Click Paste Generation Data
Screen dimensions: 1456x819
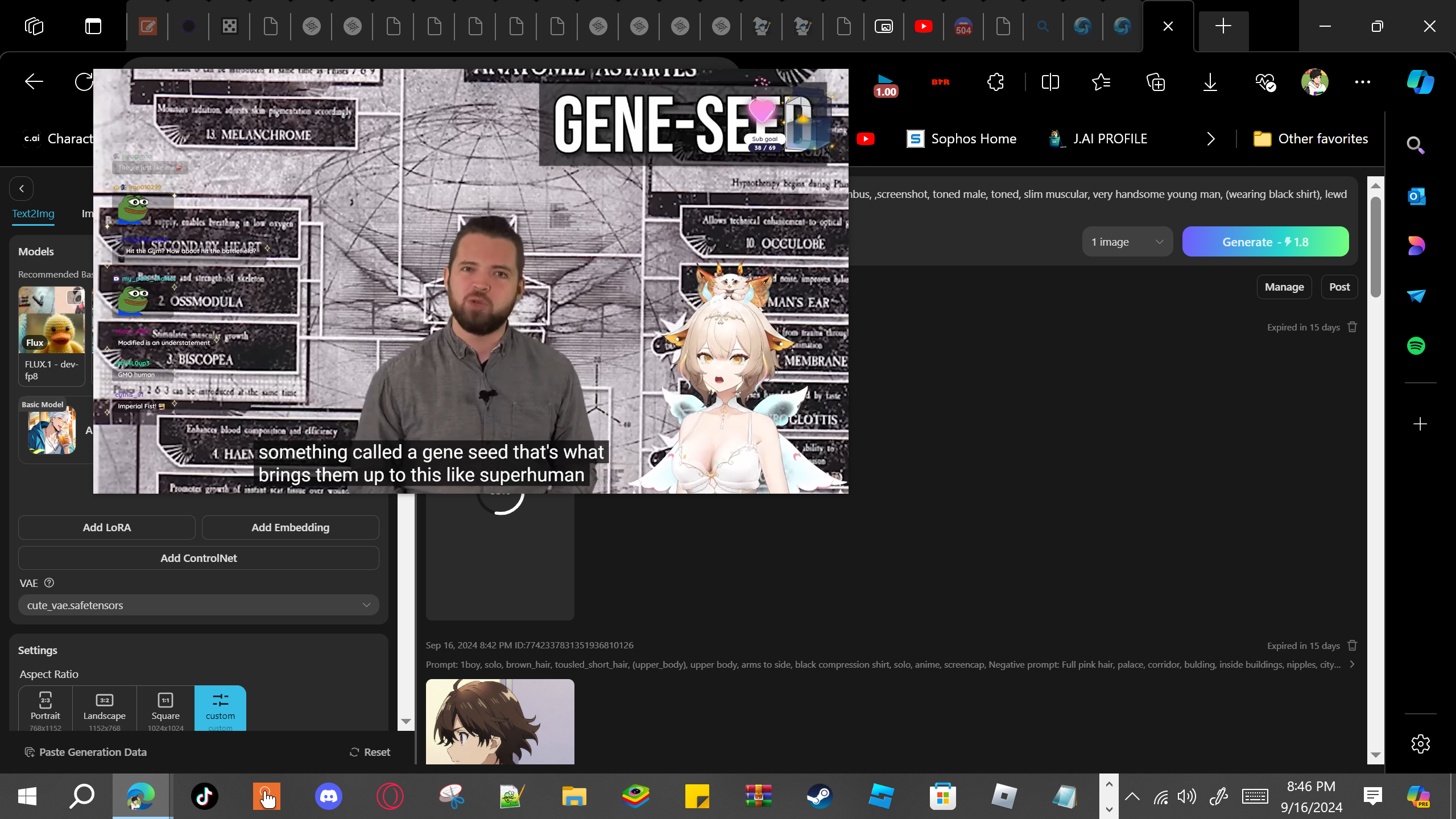tap(86, 752)
